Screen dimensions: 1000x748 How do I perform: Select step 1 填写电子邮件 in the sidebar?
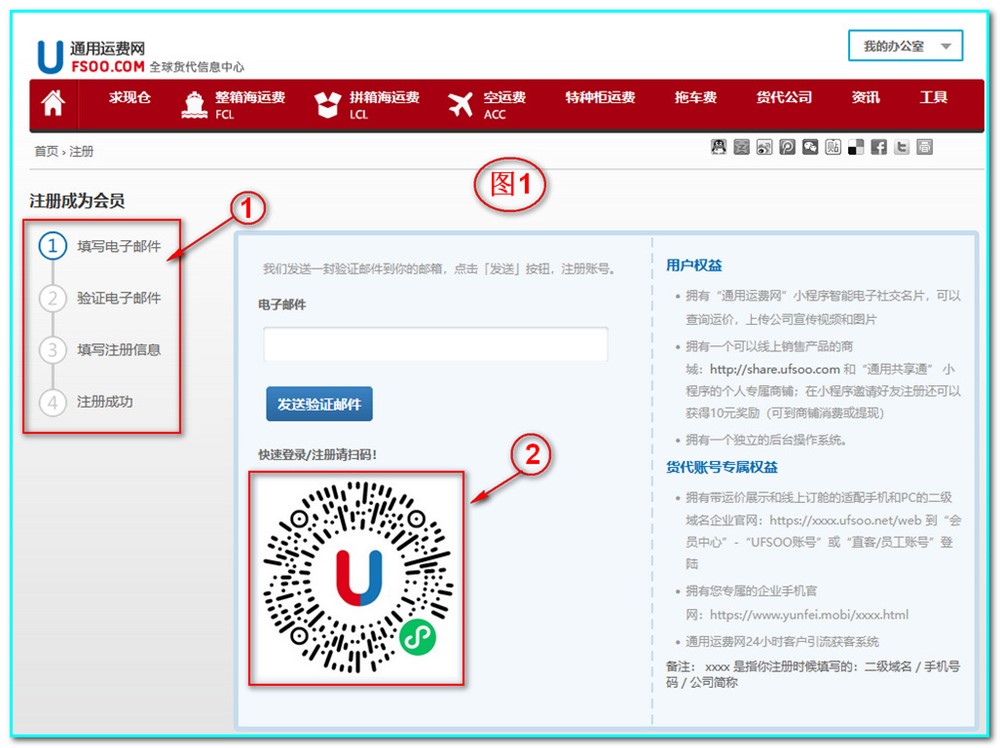(118, 246)
